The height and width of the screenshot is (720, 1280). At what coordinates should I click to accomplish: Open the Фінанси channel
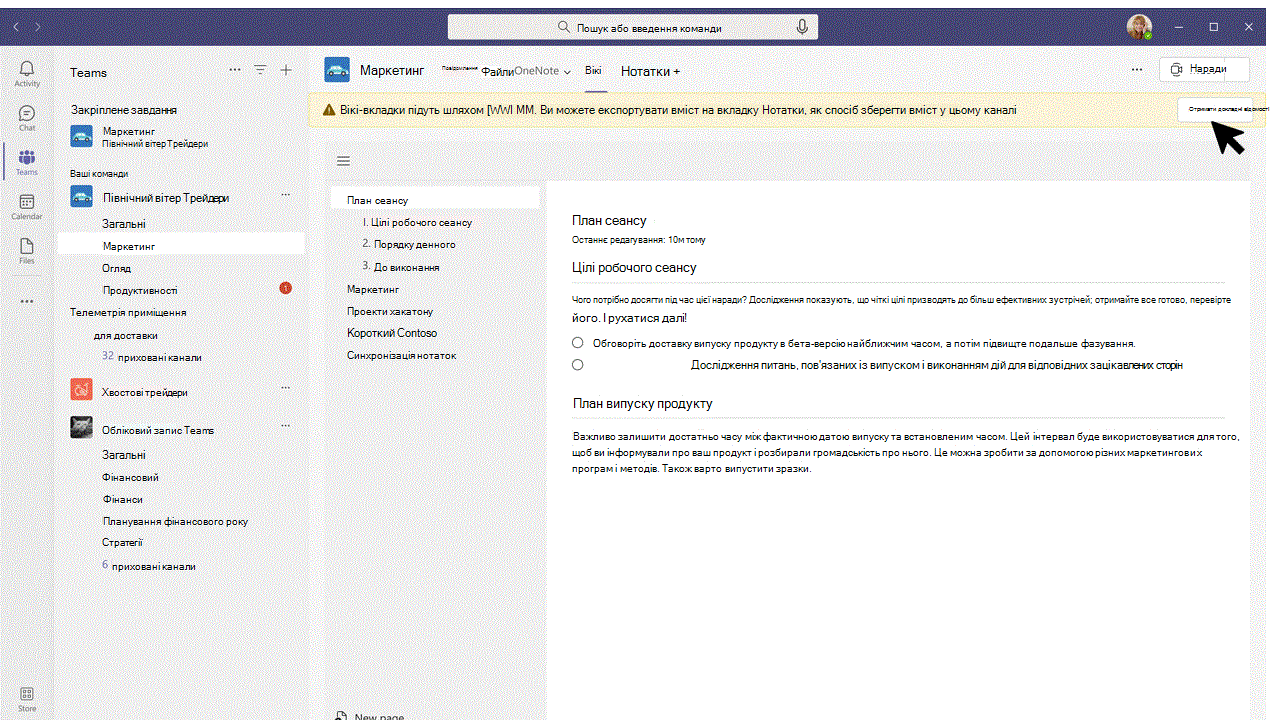(x=122, y=499)
